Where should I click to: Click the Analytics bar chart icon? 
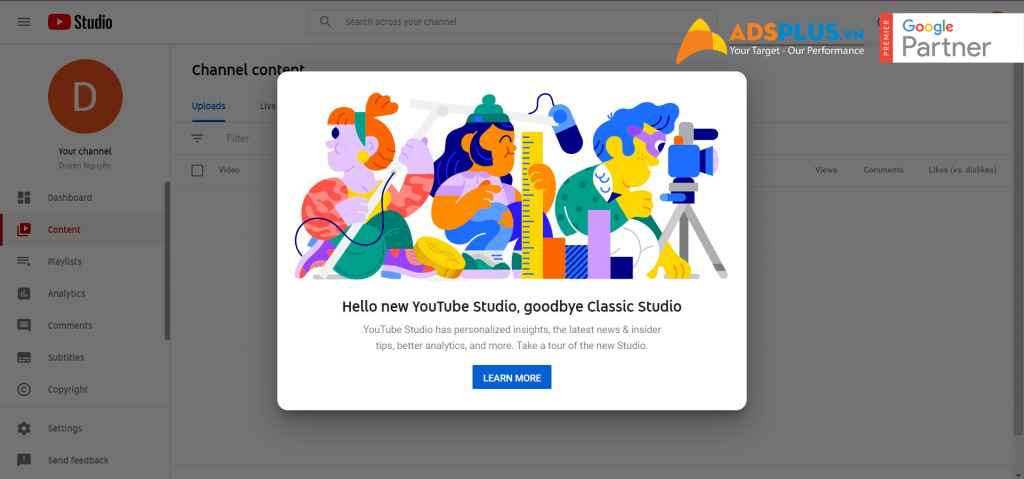pos(24,293)
